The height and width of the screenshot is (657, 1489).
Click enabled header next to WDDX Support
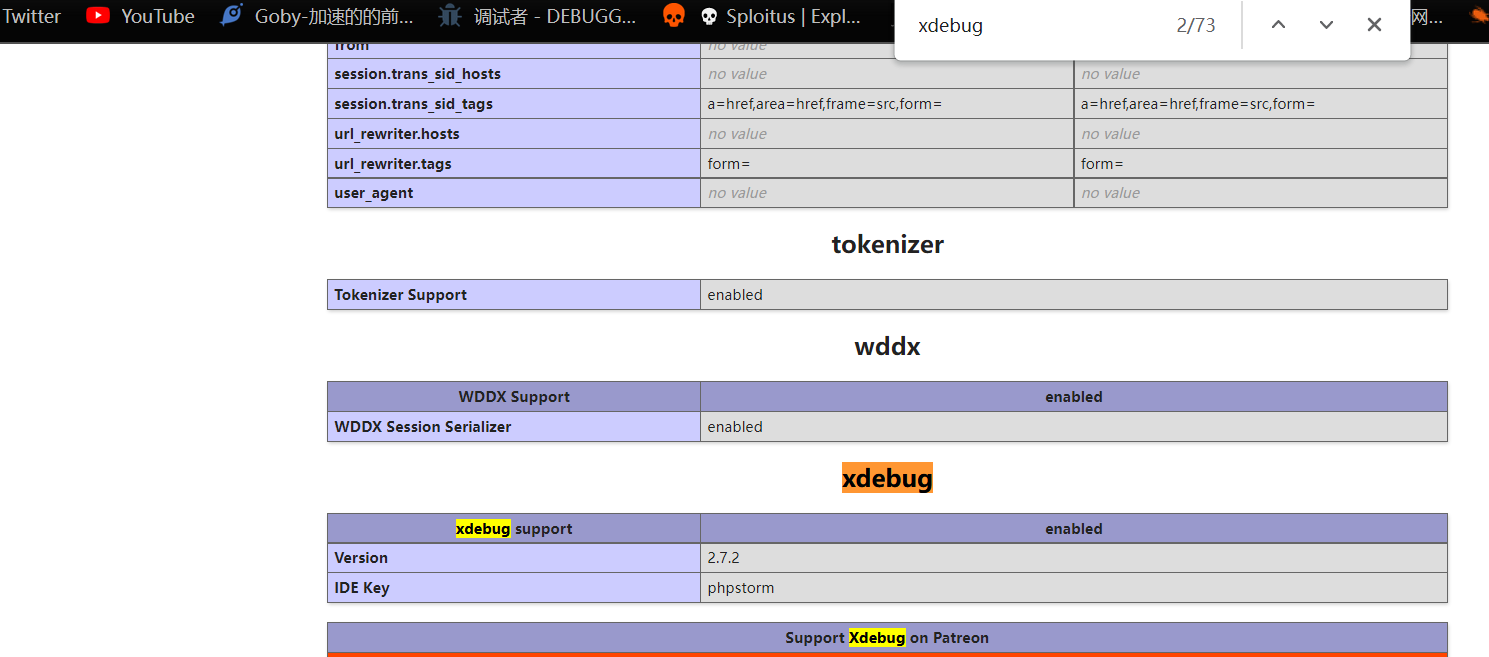click(1074, 397)
